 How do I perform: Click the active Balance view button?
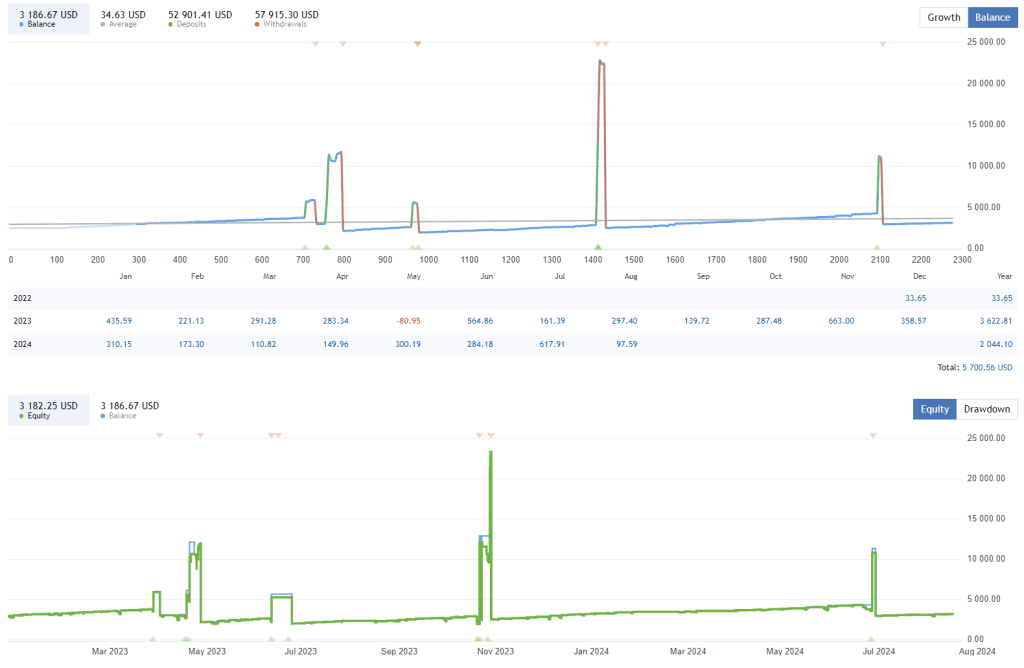(991, 17)
